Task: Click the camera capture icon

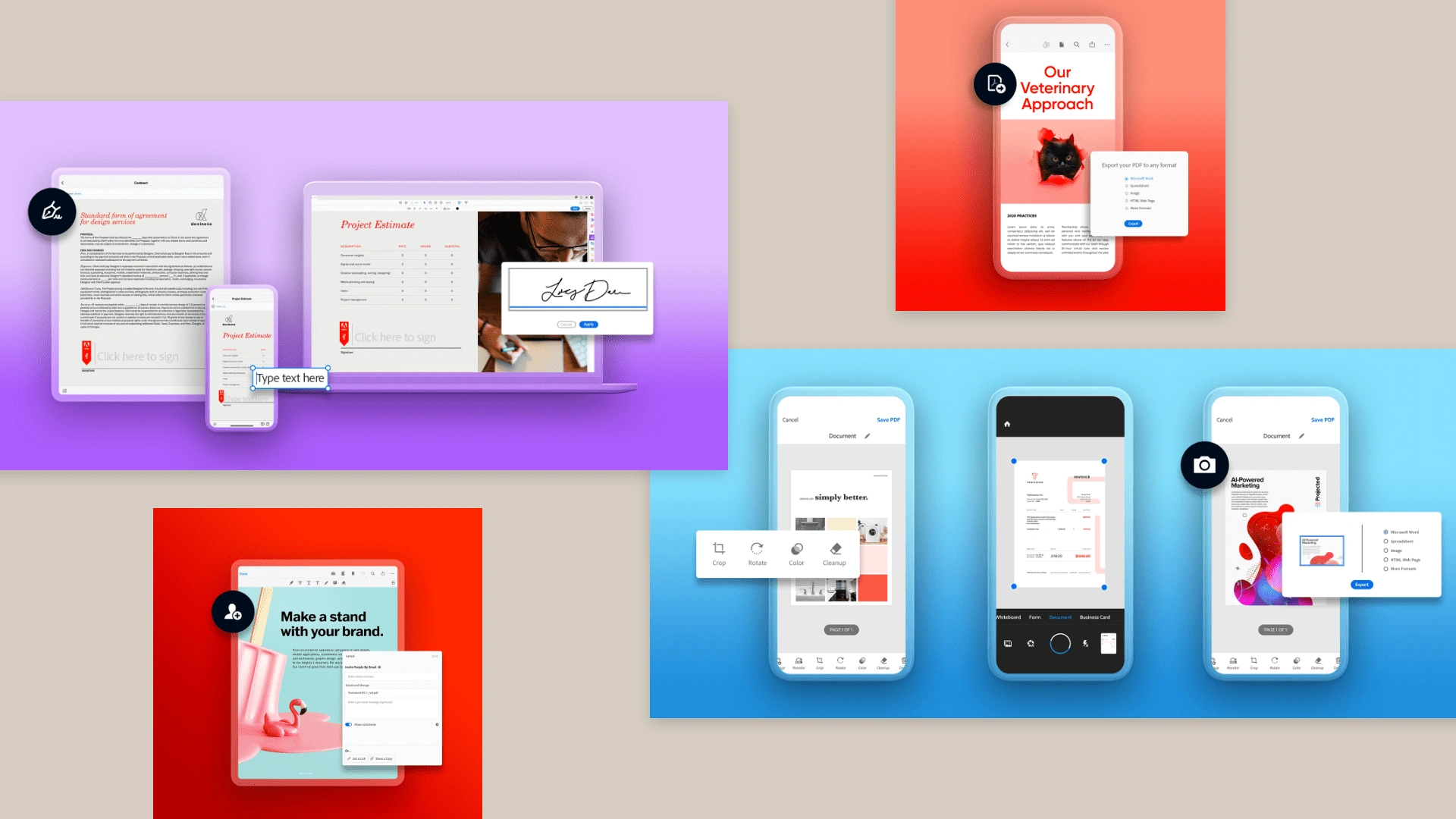Action: [x=1205, y=465]
